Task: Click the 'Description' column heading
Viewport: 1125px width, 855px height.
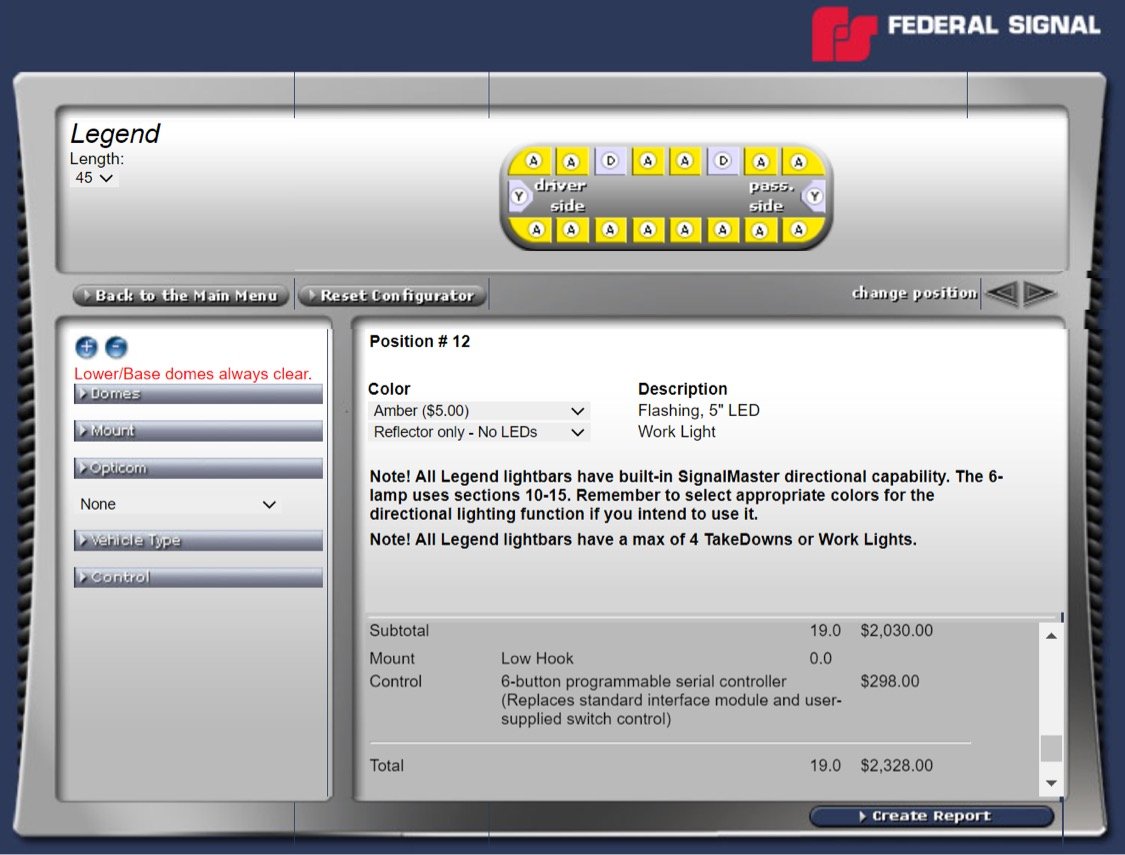Action: tap(682, 389)
